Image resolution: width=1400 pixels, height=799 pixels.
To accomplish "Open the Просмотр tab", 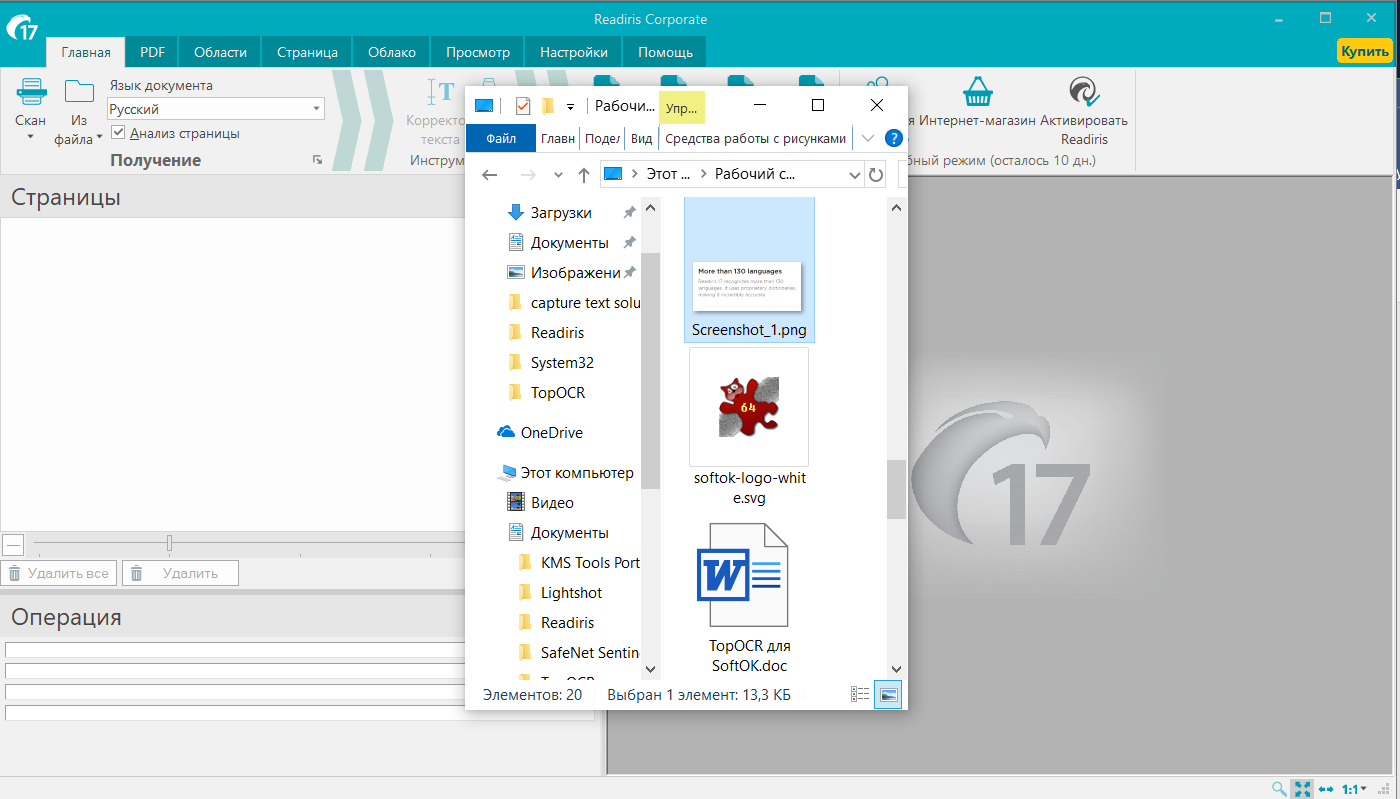I will coord(478,52).
